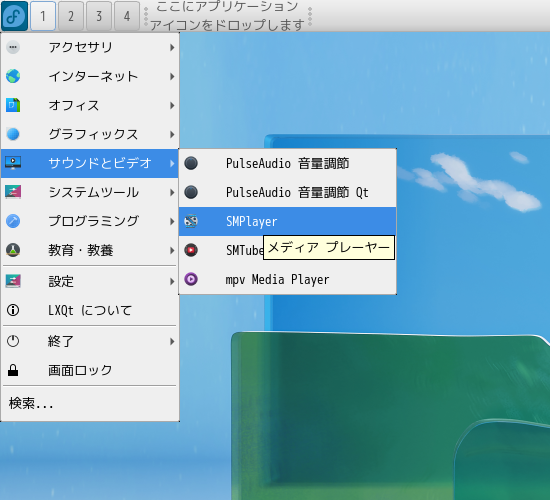Click the オフィス document icon

click(13, 105)
